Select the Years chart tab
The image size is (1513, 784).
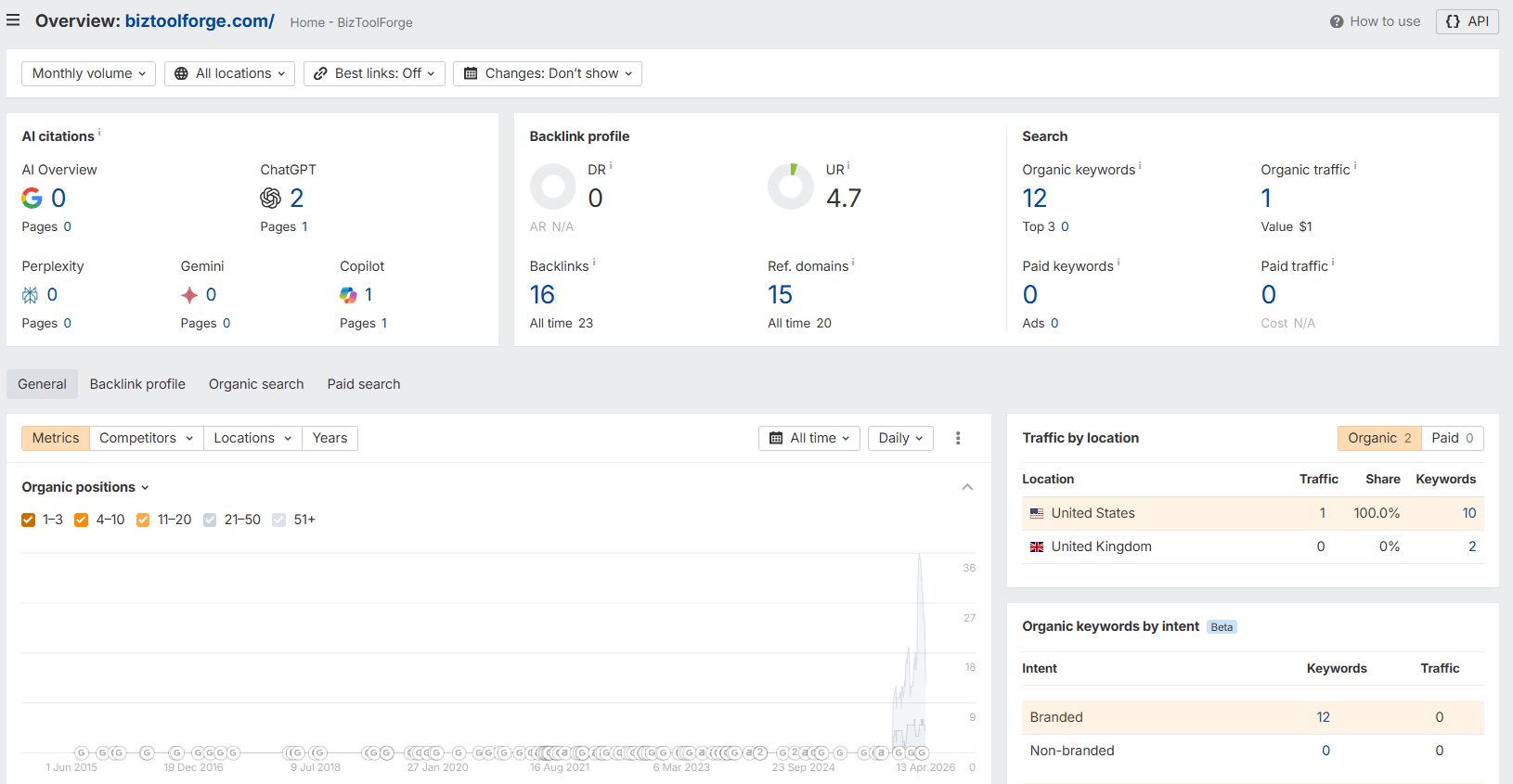(x=330, y=438)
